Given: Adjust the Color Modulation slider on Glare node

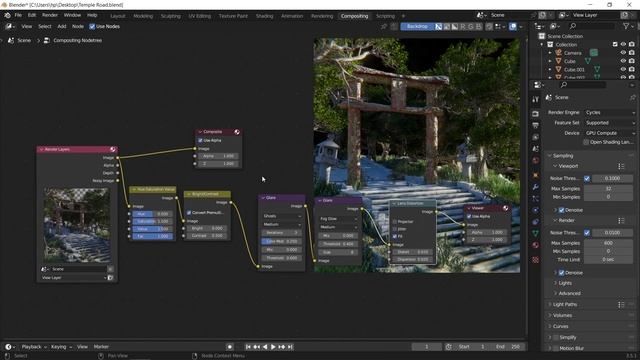Looking at the screenshot, I should 282,241.
